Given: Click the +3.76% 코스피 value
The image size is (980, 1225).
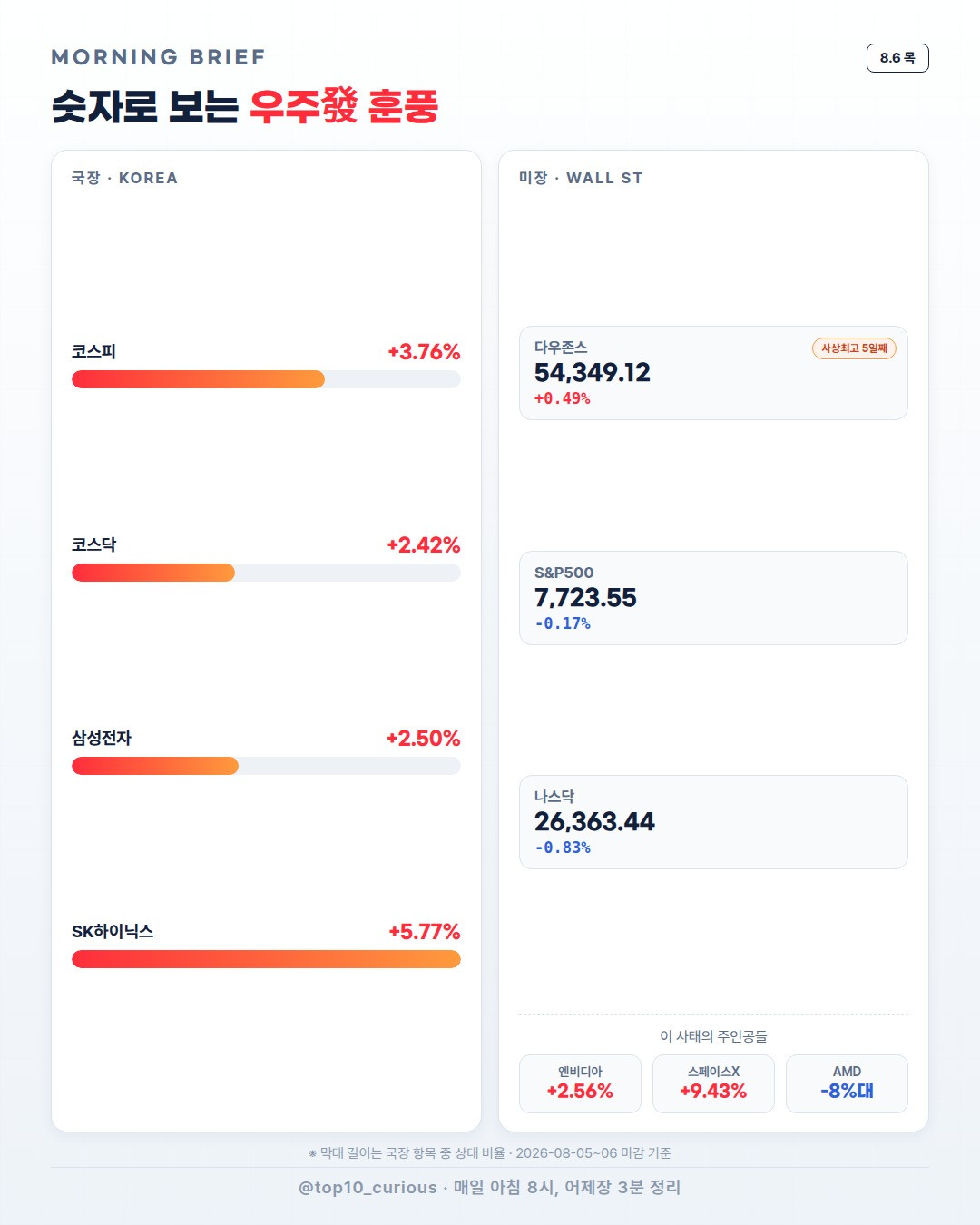Looking at the screenshot, I should (424, 352).
